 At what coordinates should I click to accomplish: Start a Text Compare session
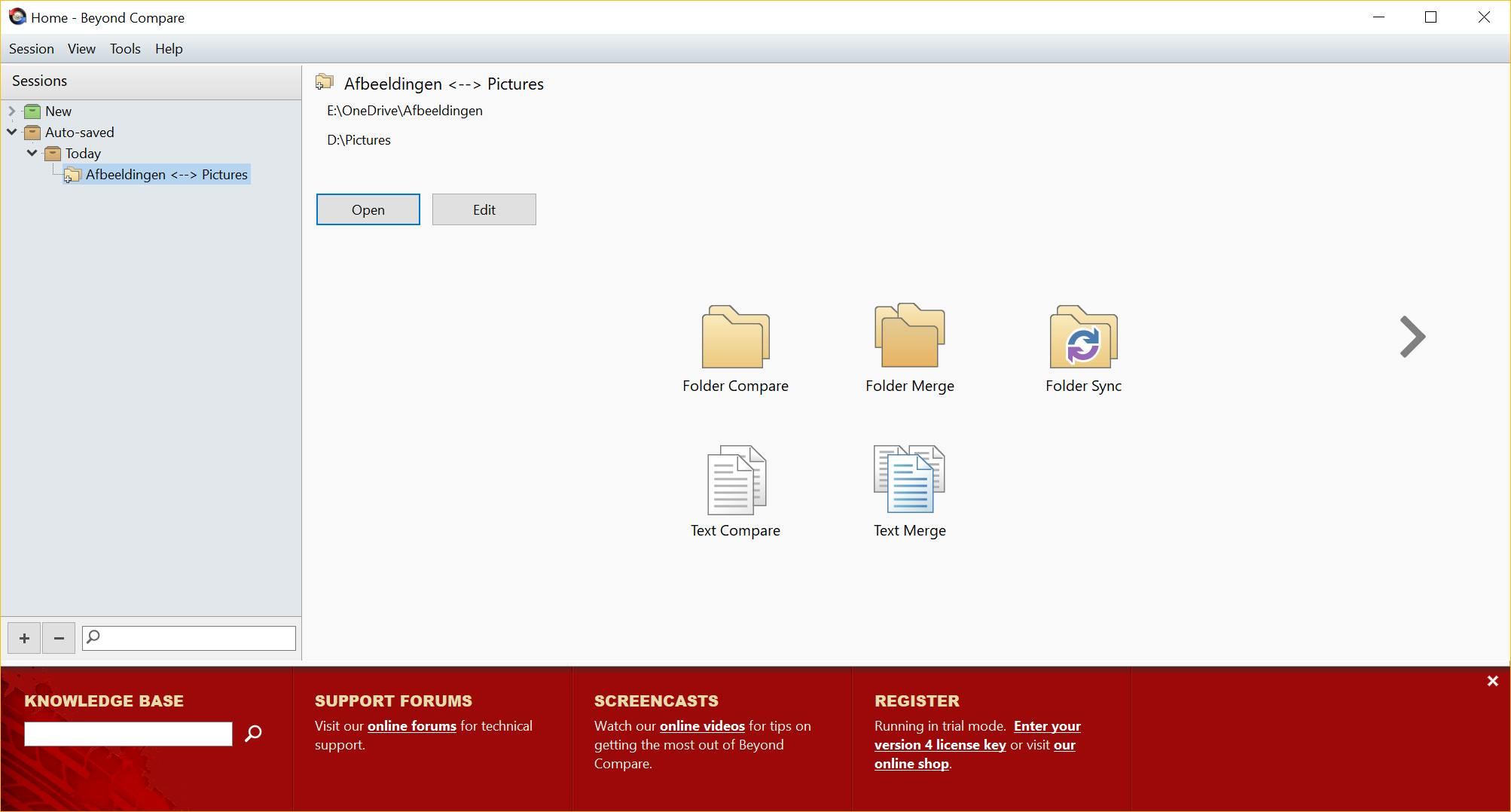click(x=735, y=492)
